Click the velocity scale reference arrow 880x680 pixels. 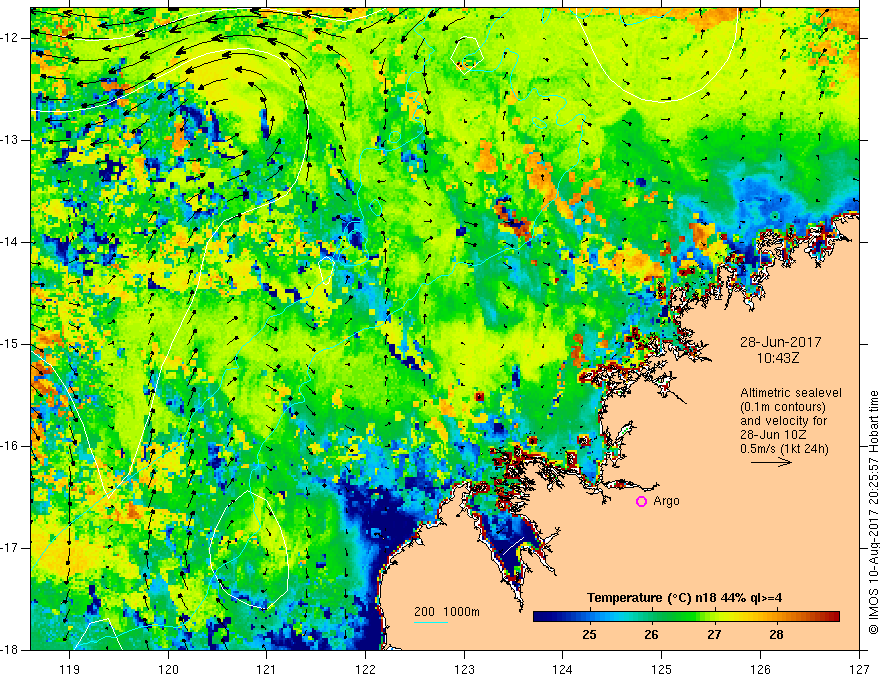[771, 462]
